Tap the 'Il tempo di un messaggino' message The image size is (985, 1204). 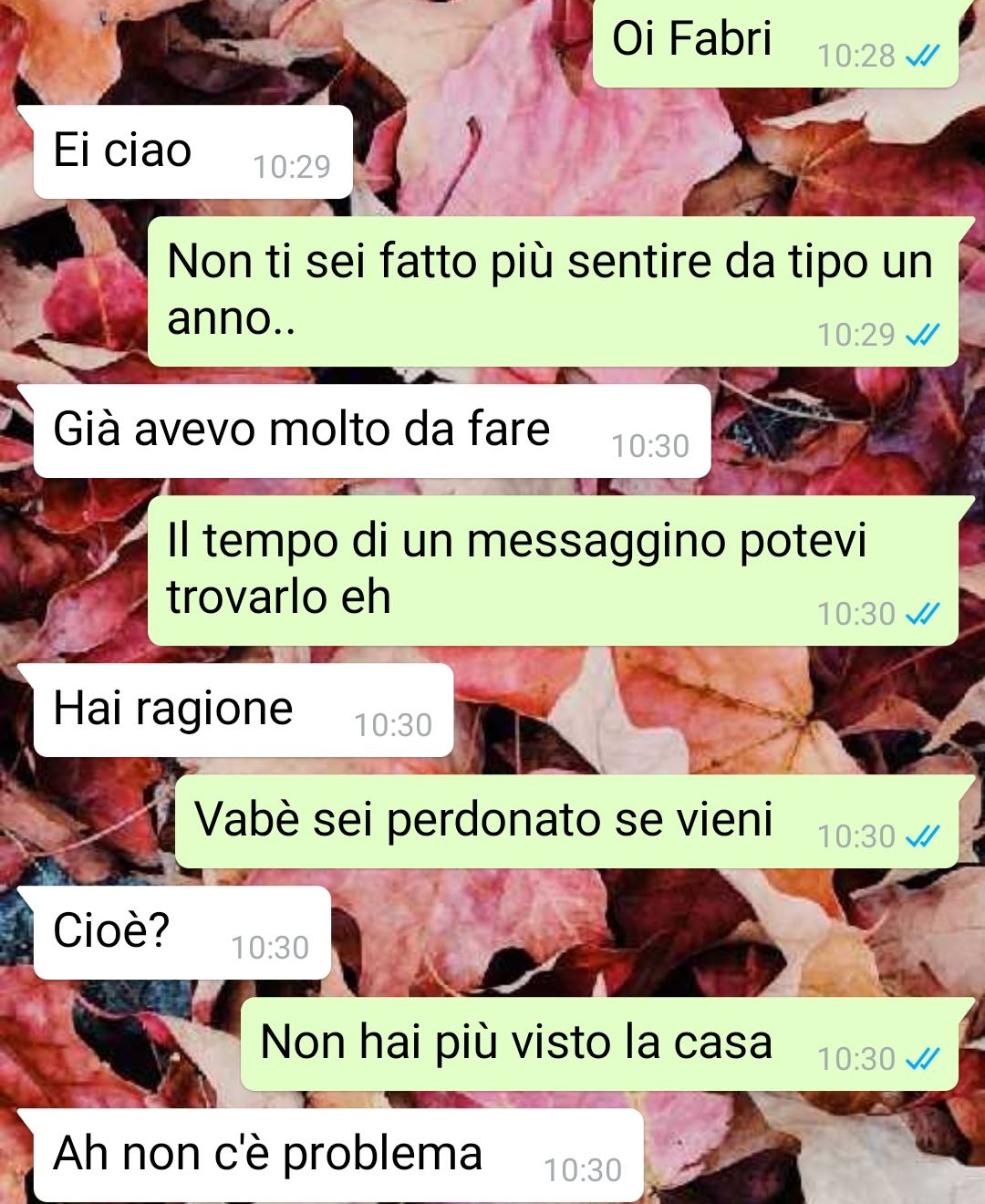point(554,571)
